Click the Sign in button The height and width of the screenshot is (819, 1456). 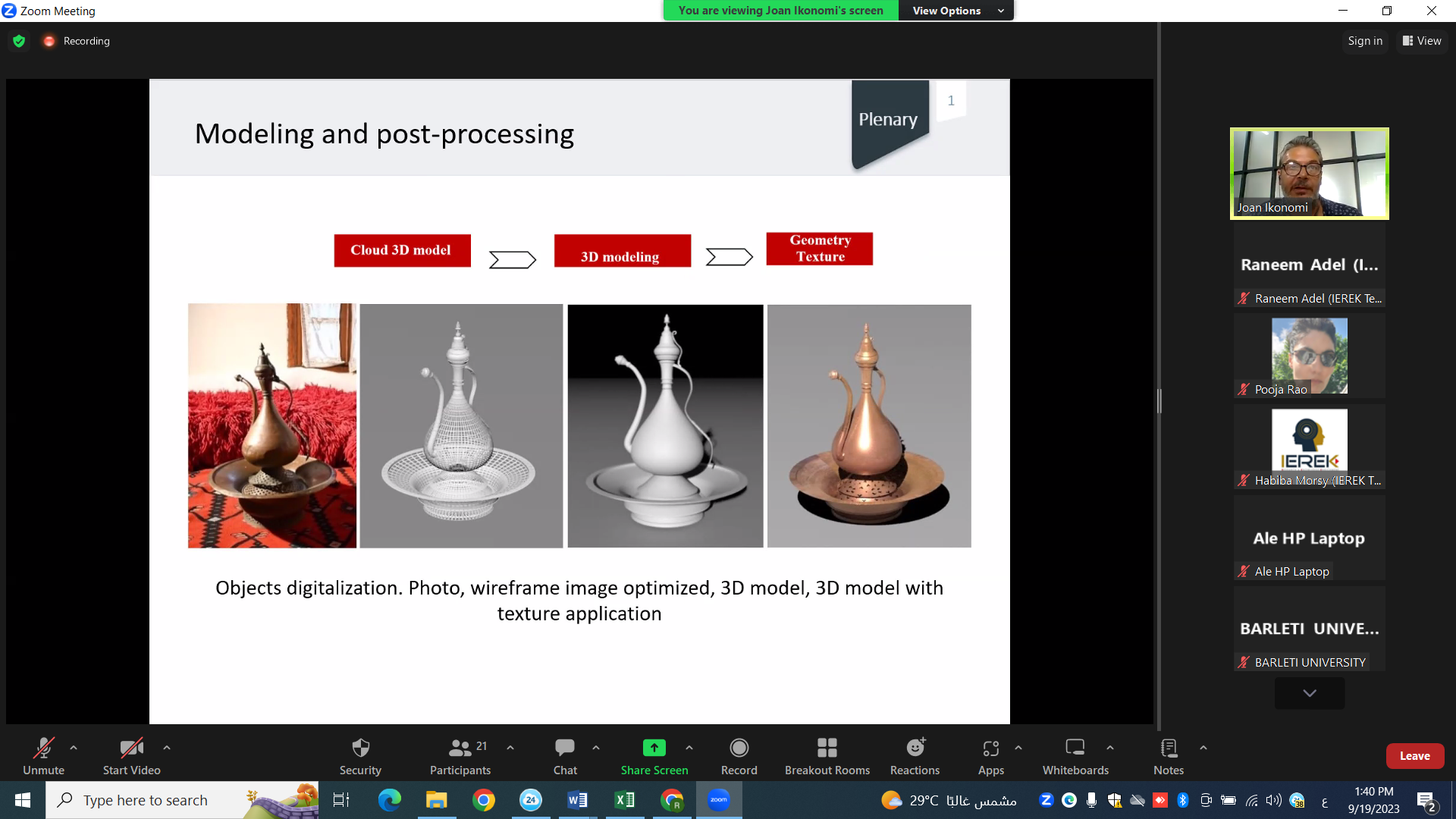click(x=1364, y=41)
